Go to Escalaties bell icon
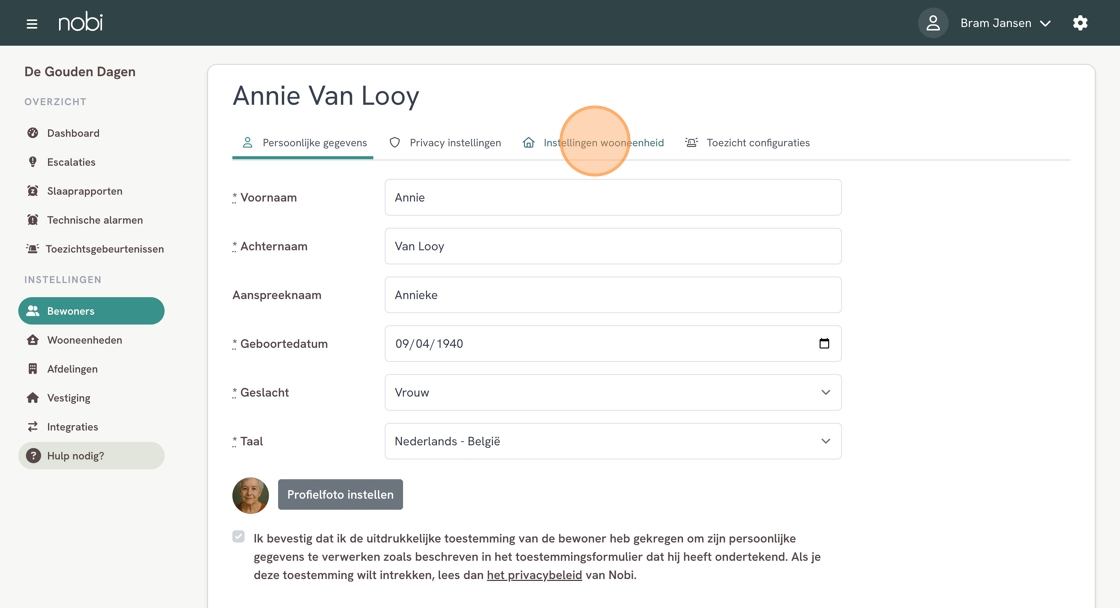Screen dimensions: 1120x608 [x=32, y=162]
